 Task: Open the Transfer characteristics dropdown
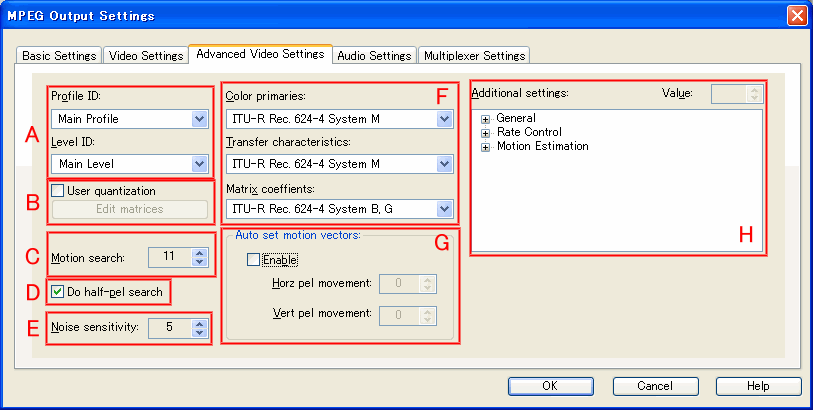pos(445,164)
